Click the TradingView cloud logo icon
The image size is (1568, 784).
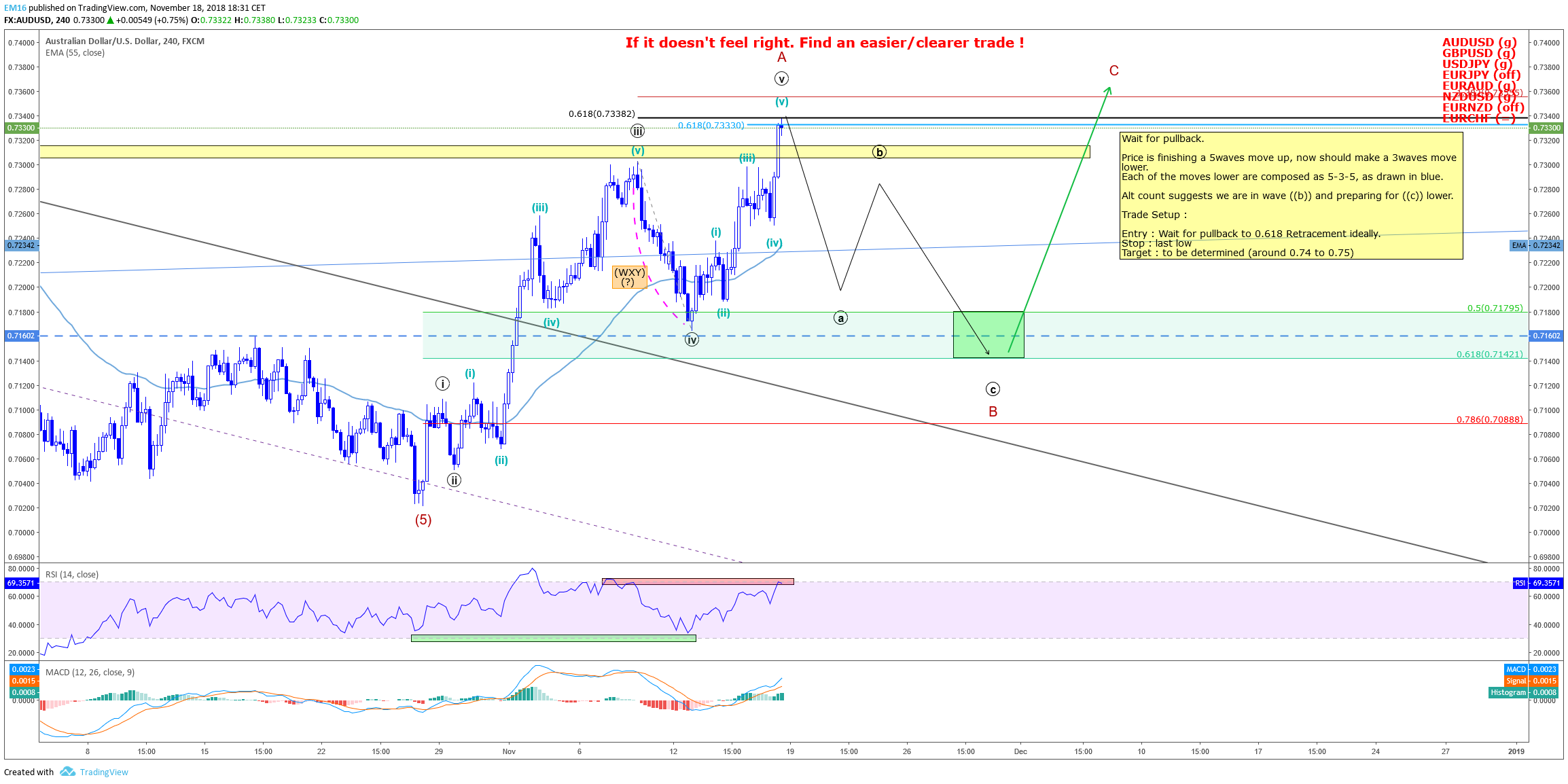point(67,771)
